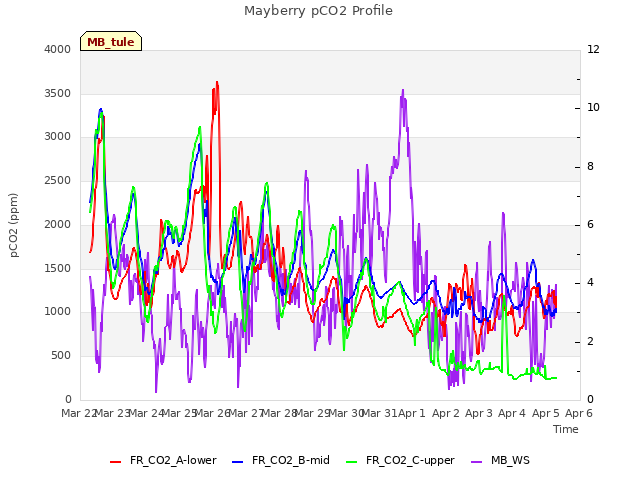Toggle the FR_CO2_A-lower legend entry
Screen dimensions: 640x480
coord(163,460)
